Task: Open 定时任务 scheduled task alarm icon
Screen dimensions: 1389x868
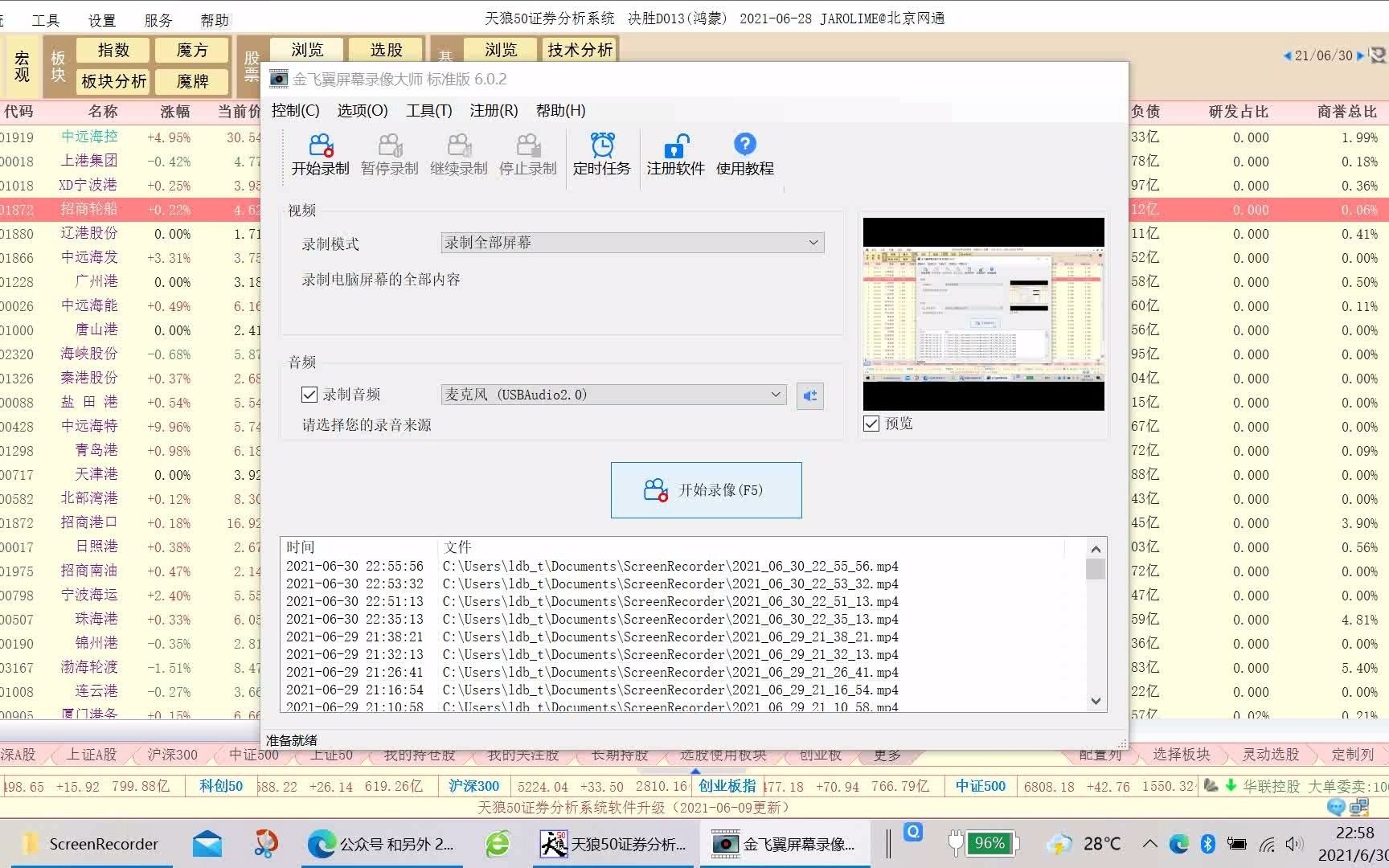Action: (601, 154)
